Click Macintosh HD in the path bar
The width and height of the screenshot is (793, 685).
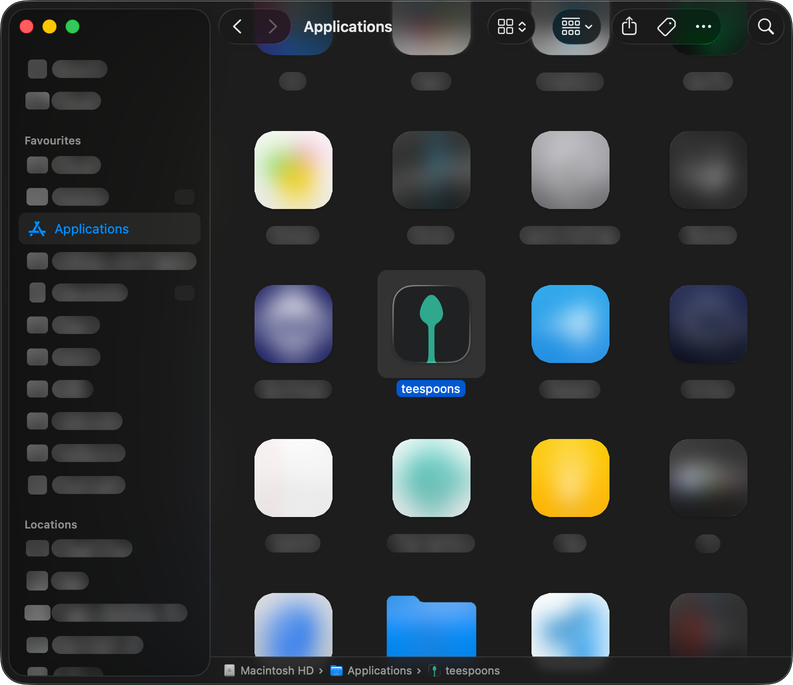[269, 670]
